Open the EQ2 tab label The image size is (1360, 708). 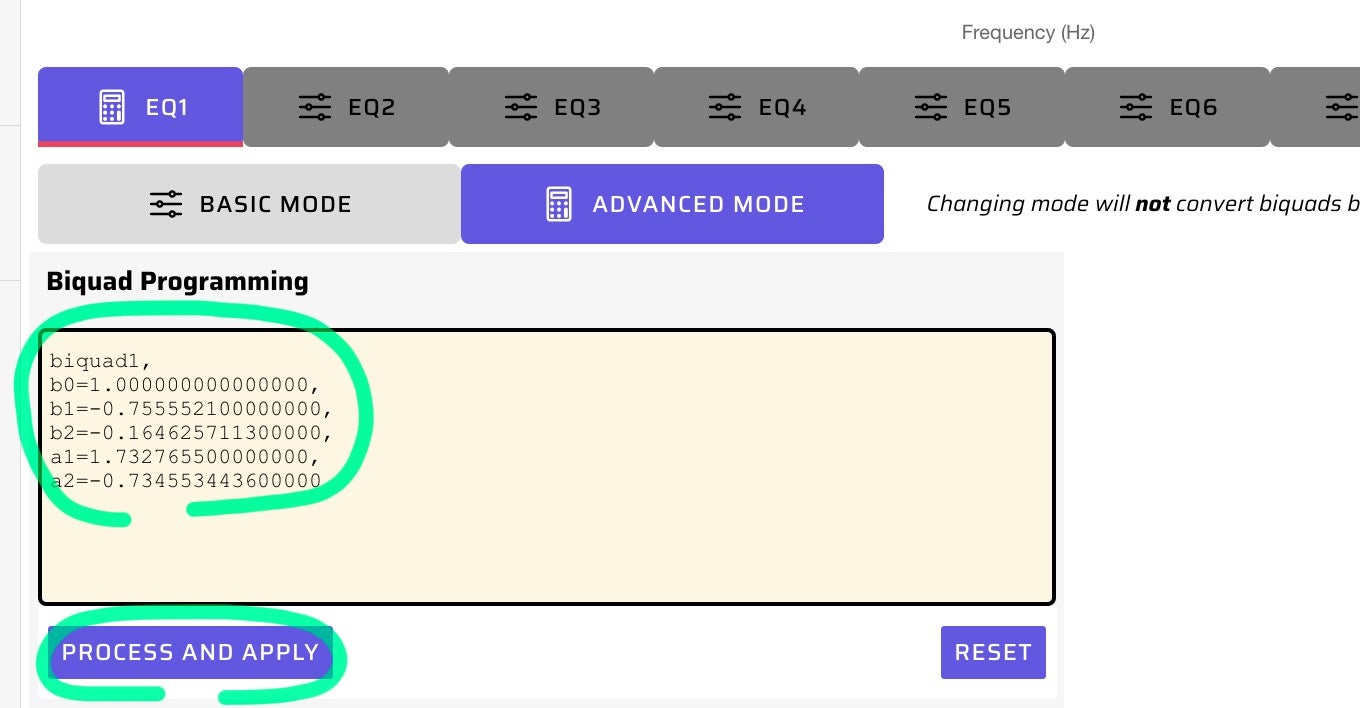point(372,107)
